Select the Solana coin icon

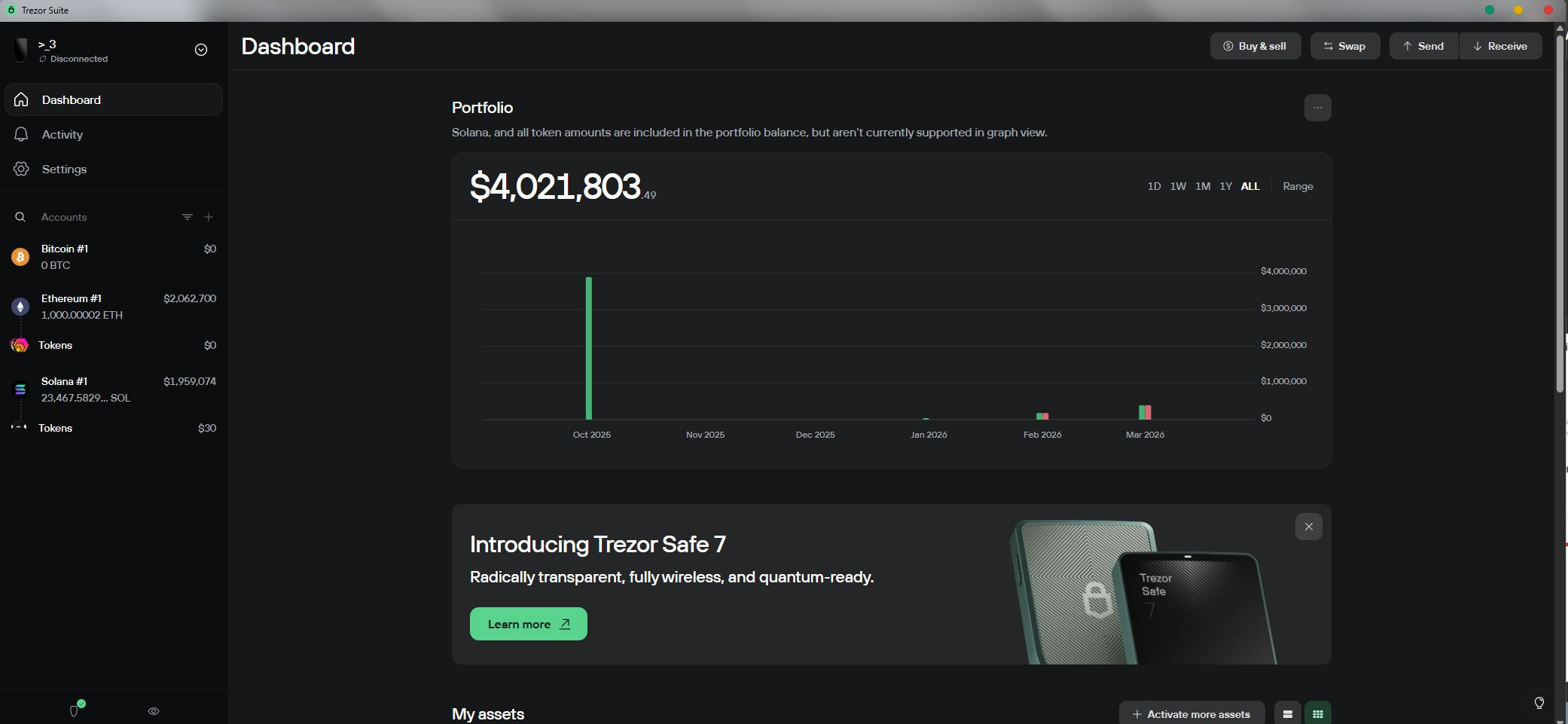(x=20, y=389)
